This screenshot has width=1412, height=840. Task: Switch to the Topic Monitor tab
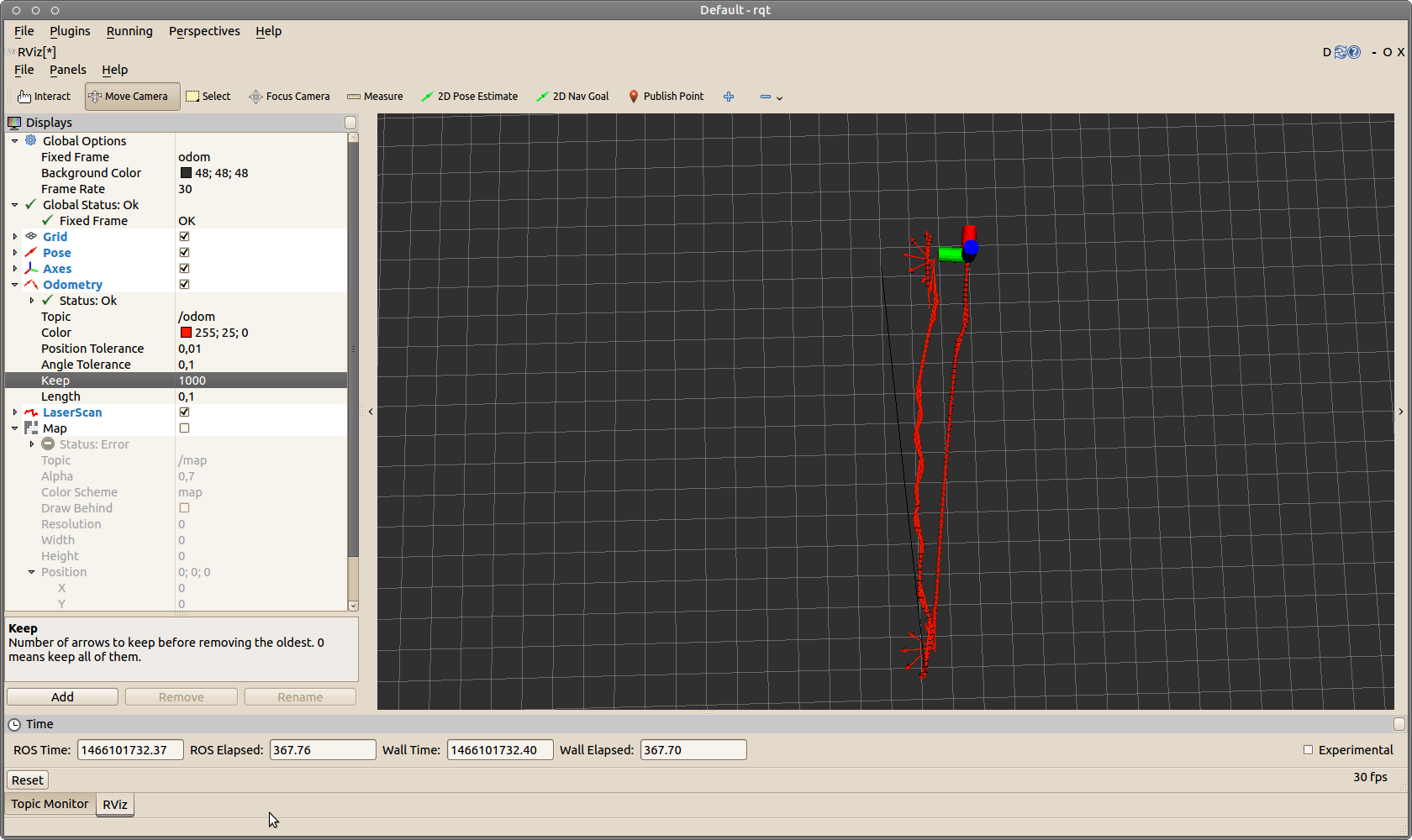point(50,804)
